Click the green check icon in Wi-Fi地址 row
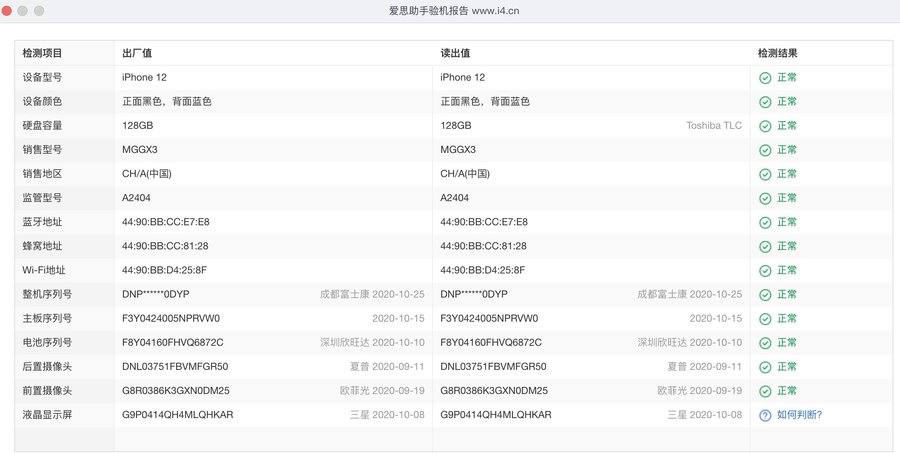The image size is (900, 453). (765, 271)
